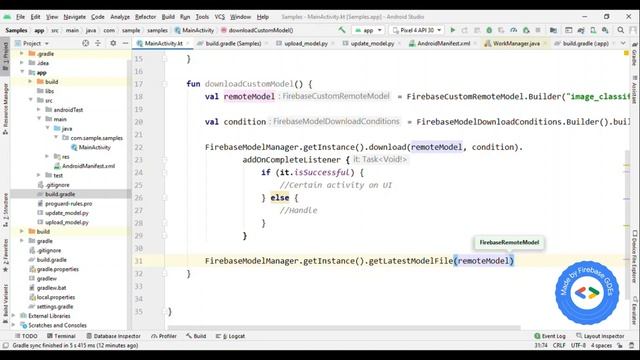The width and height of the screenshot is (640, 360).
Task: Click the Debug app bug icon
Action: tap(489, 30)
